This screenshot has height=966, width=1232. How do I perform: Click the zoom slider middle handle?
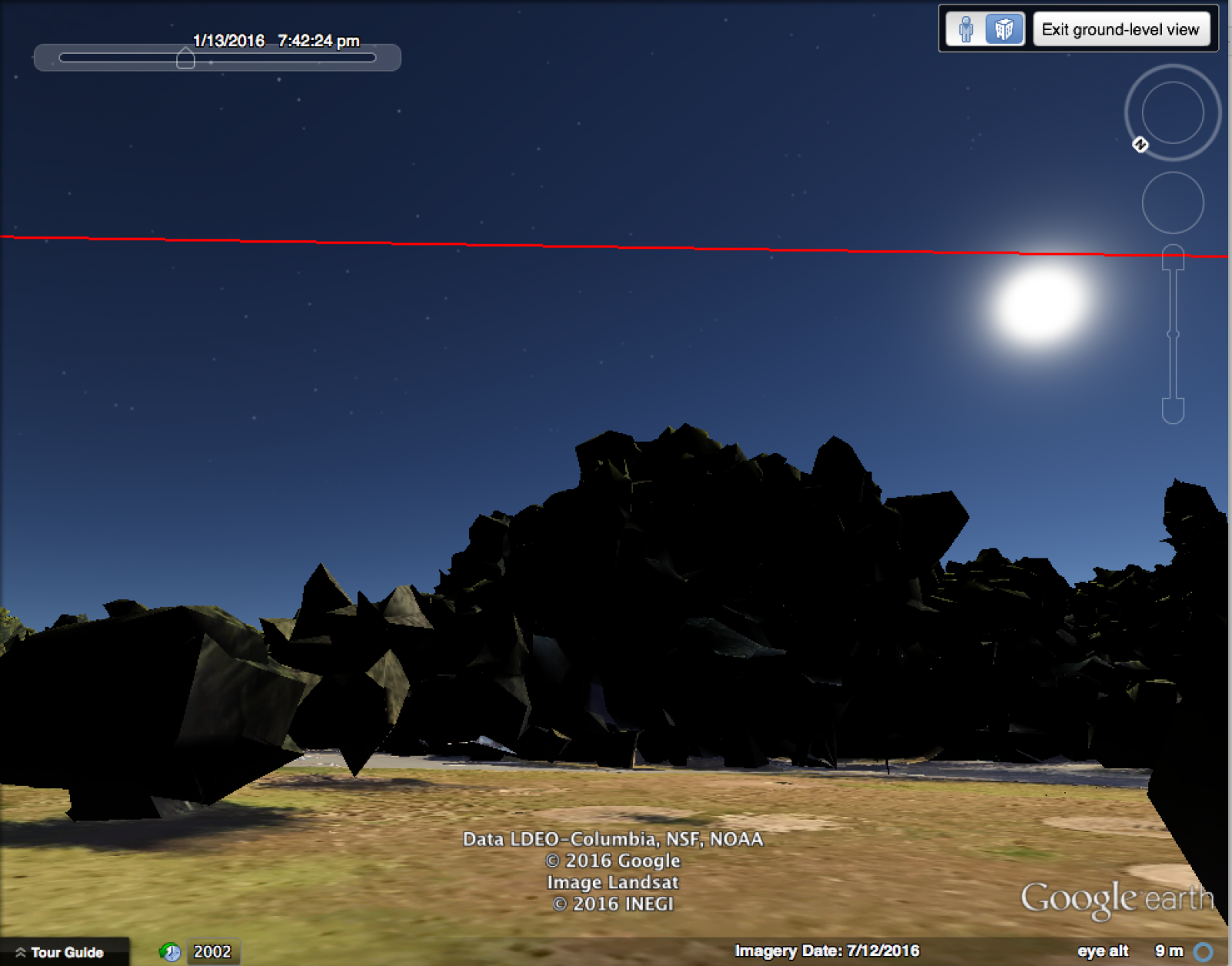point(1173,334)
